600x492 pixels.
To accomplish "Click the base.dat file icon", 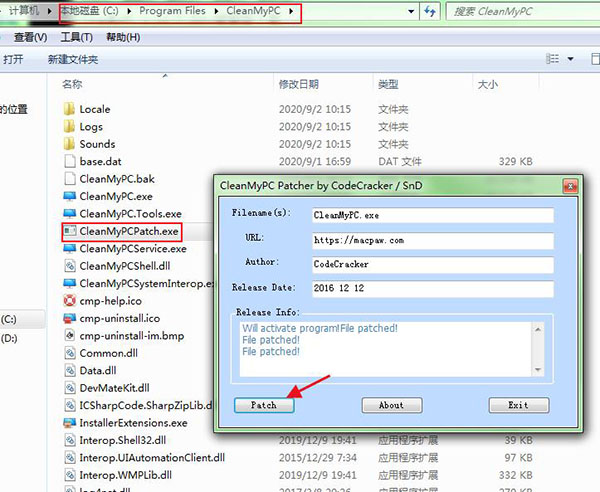I will tap(68, 161).
